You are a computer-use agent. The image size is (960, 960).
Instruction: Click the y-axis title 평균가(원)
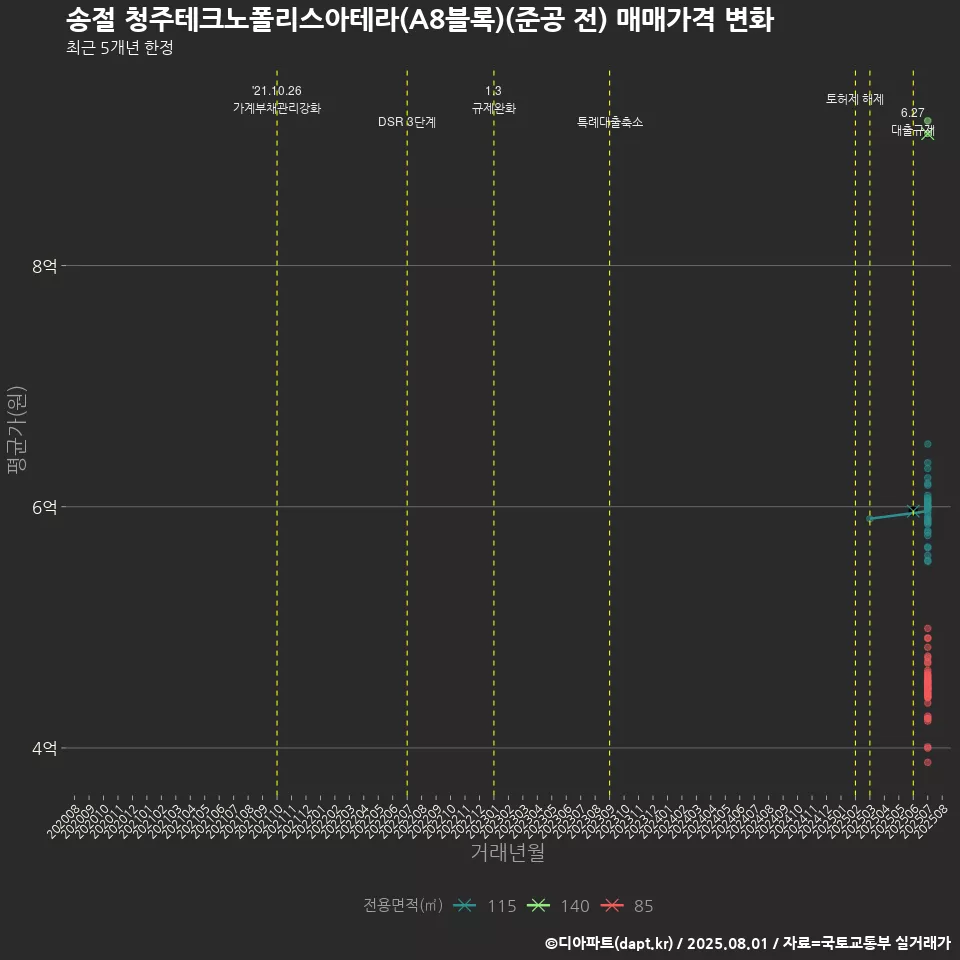click(17, 430)
